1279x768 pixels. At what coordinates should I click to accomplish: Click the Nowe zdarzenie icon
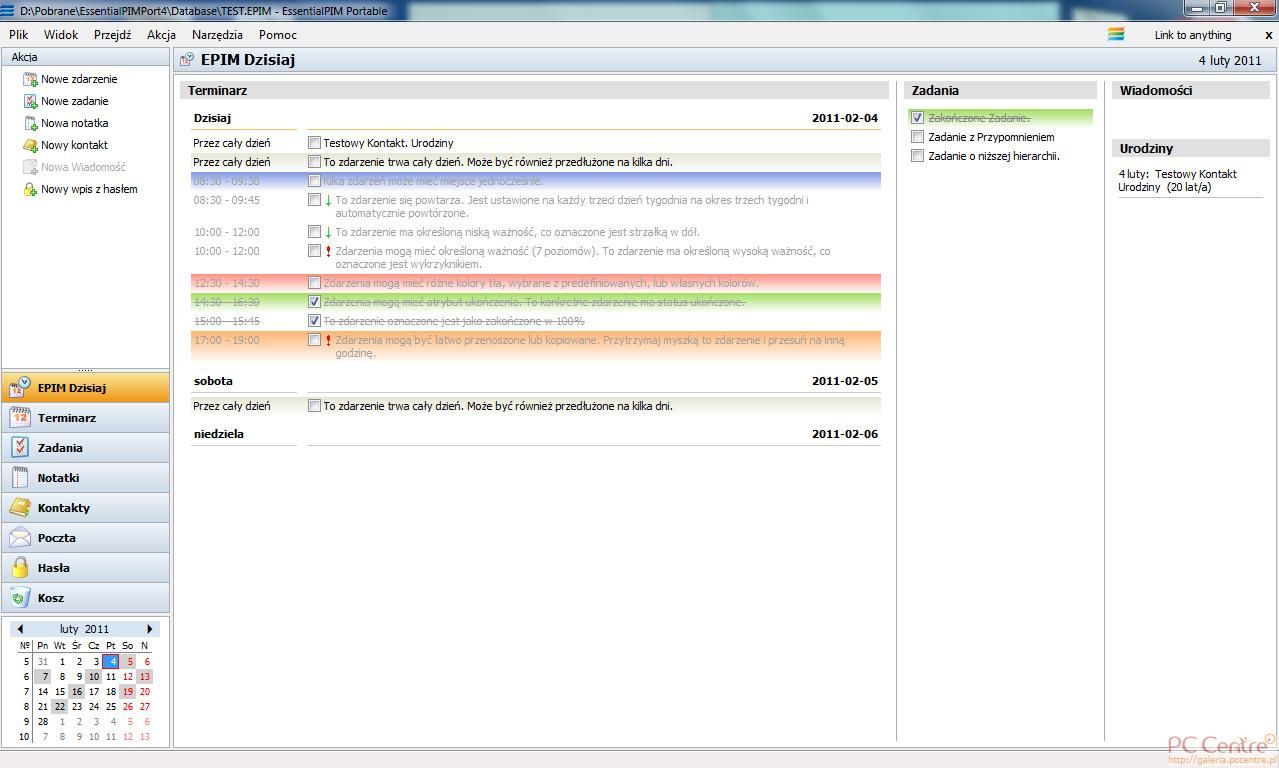[30, 79]
